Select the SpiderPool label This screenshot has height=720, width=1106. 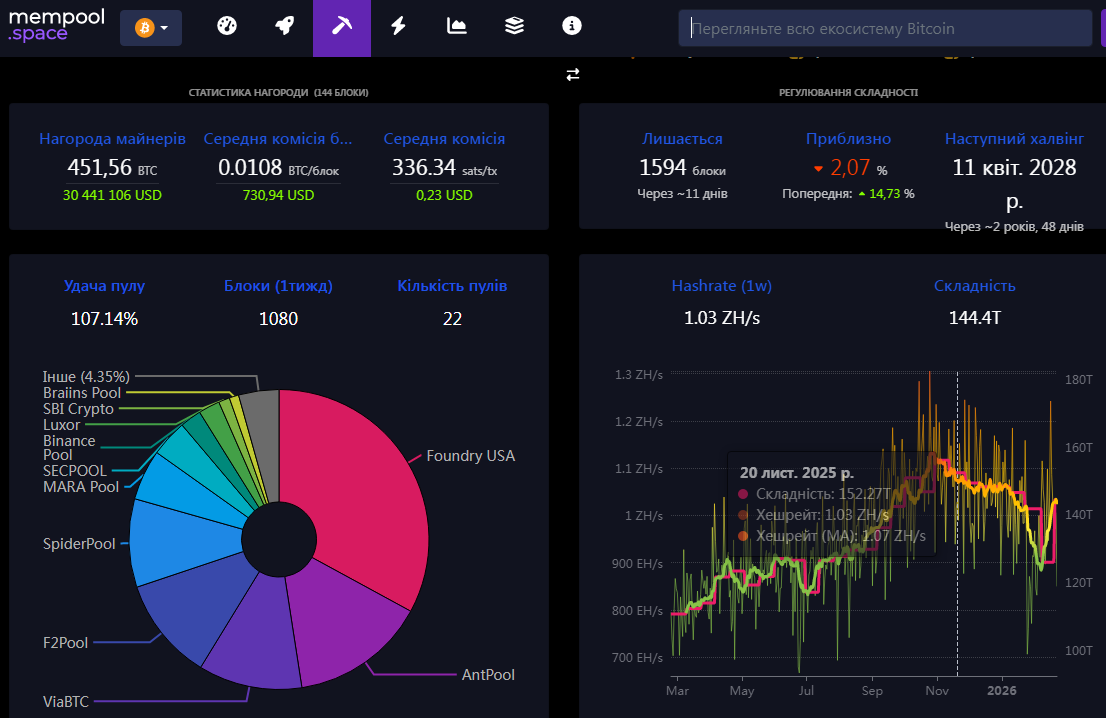79,544
